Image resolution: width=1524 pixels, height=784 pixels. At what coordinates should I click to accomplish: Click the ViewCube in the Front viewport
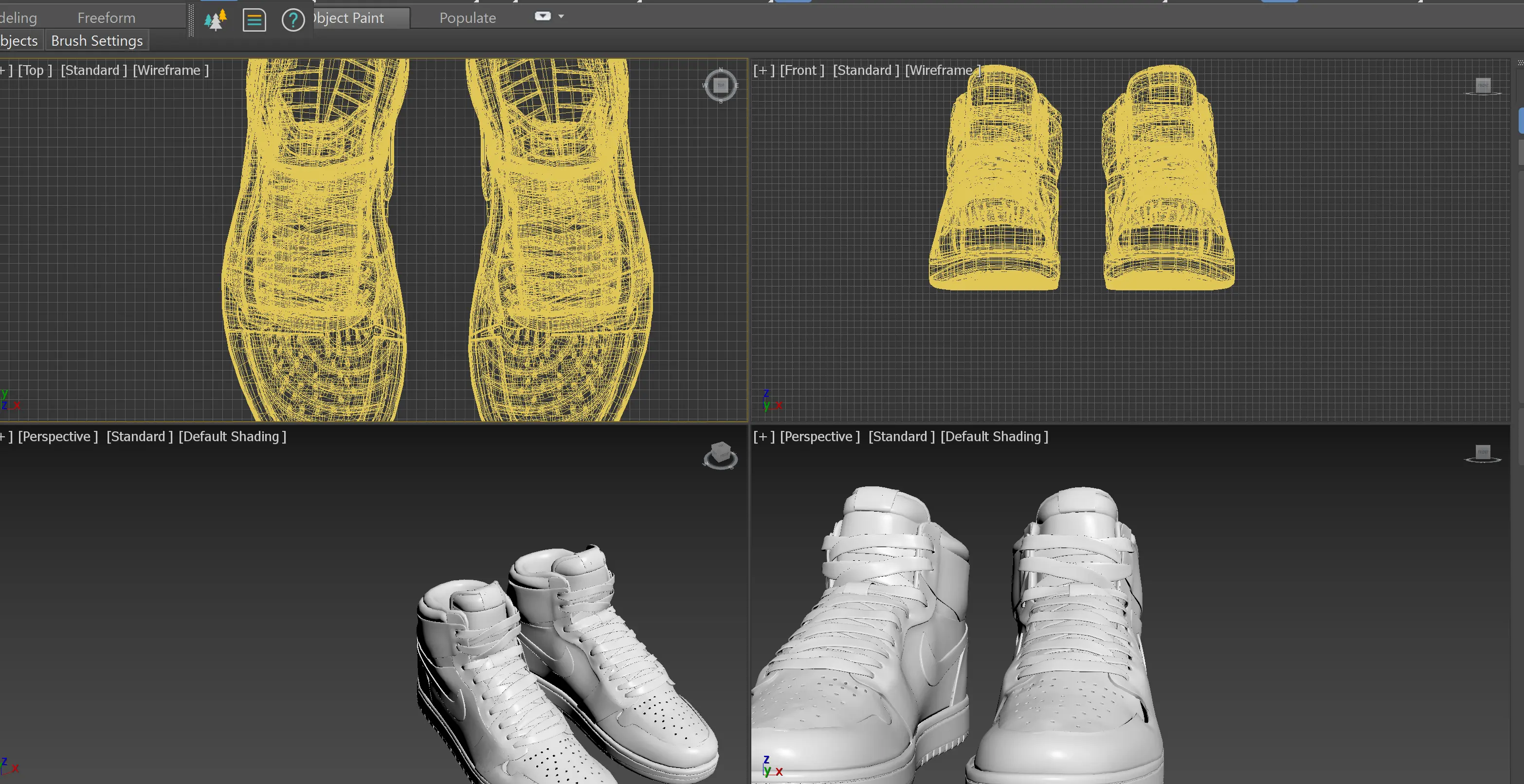[1483, 87]
